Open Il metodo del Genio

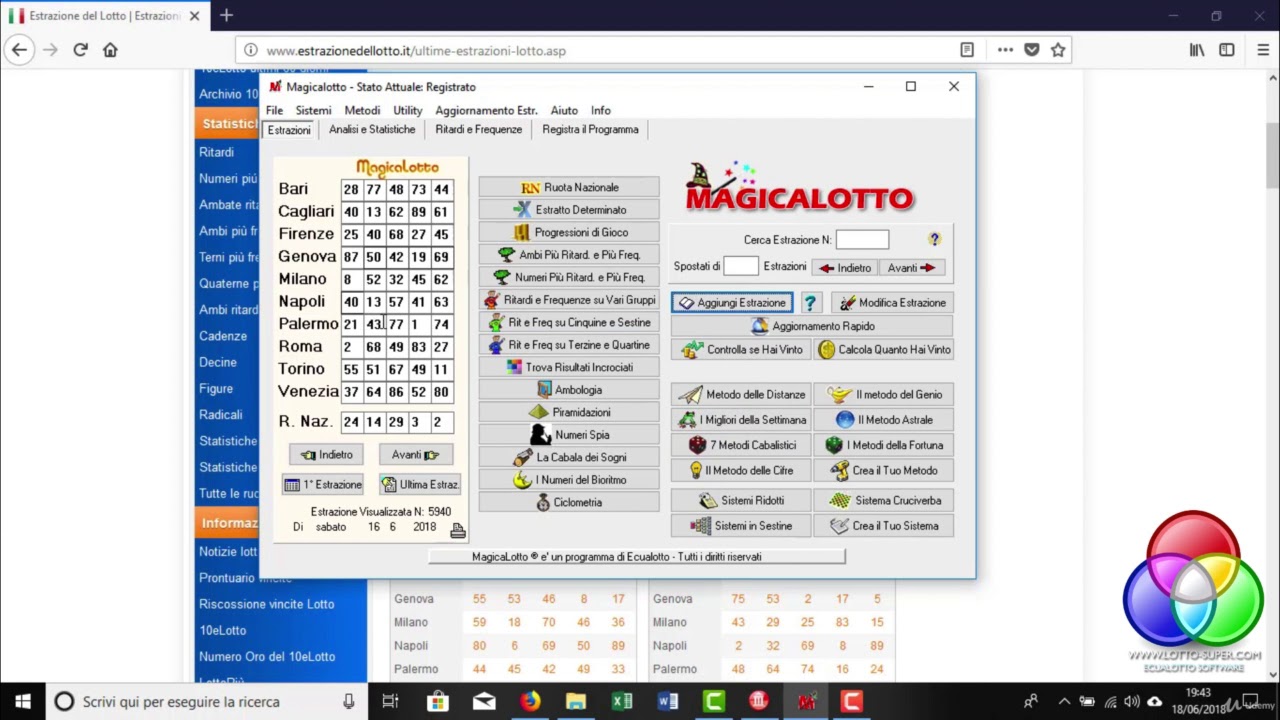[x=883, y=394]
